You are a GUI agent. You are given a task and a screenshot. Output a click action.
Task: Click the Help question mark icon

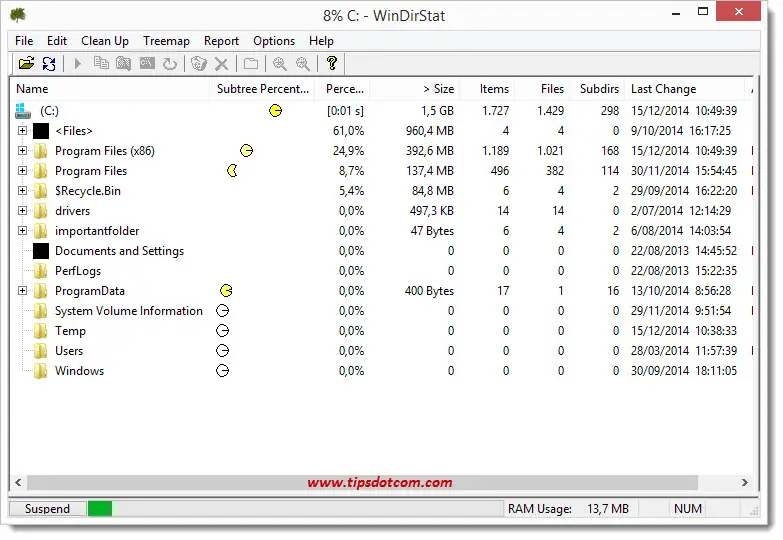[332, 63]
